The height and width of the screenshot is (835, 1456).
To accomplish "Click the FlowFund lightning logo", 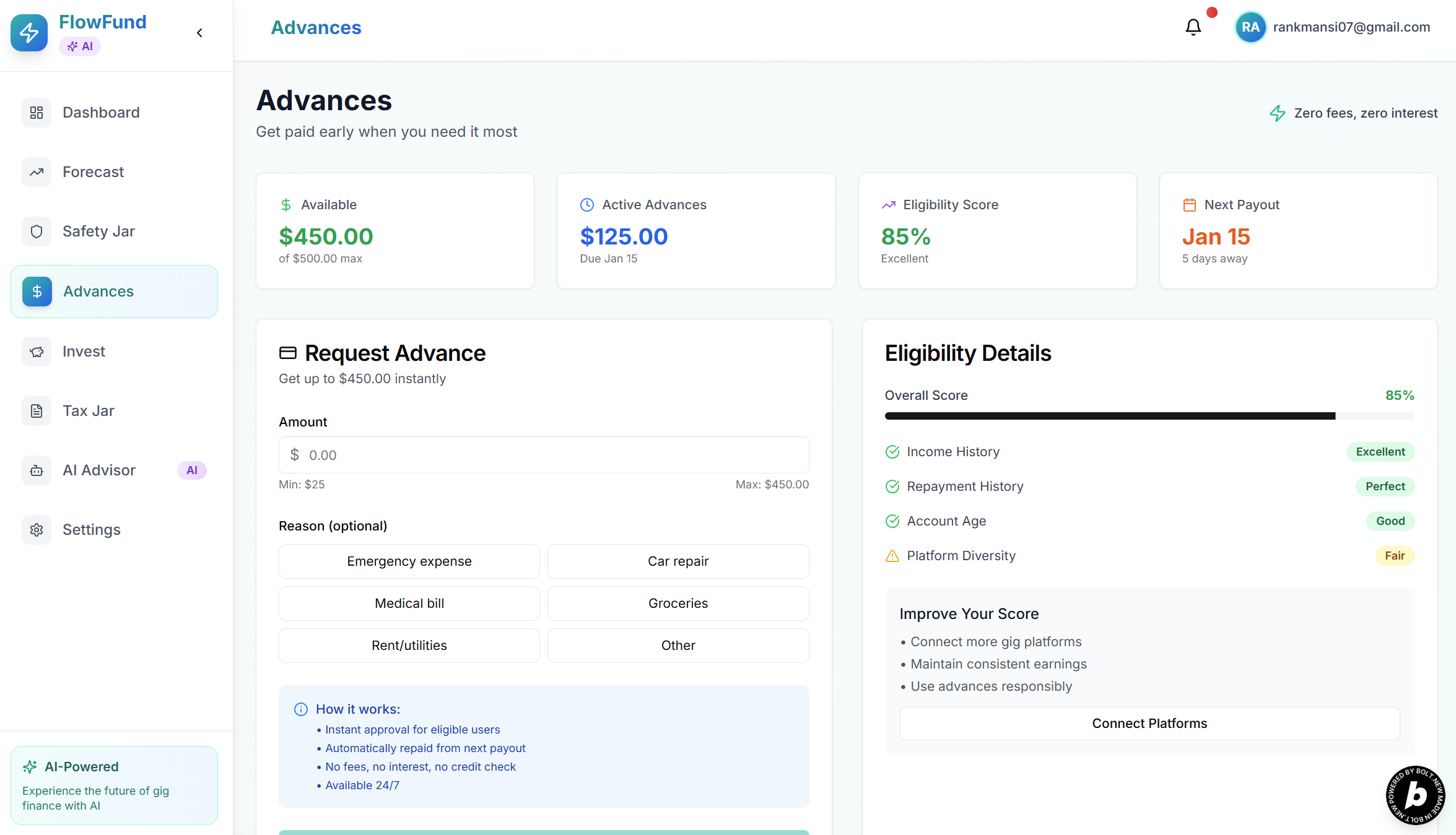I will [29, 33].
